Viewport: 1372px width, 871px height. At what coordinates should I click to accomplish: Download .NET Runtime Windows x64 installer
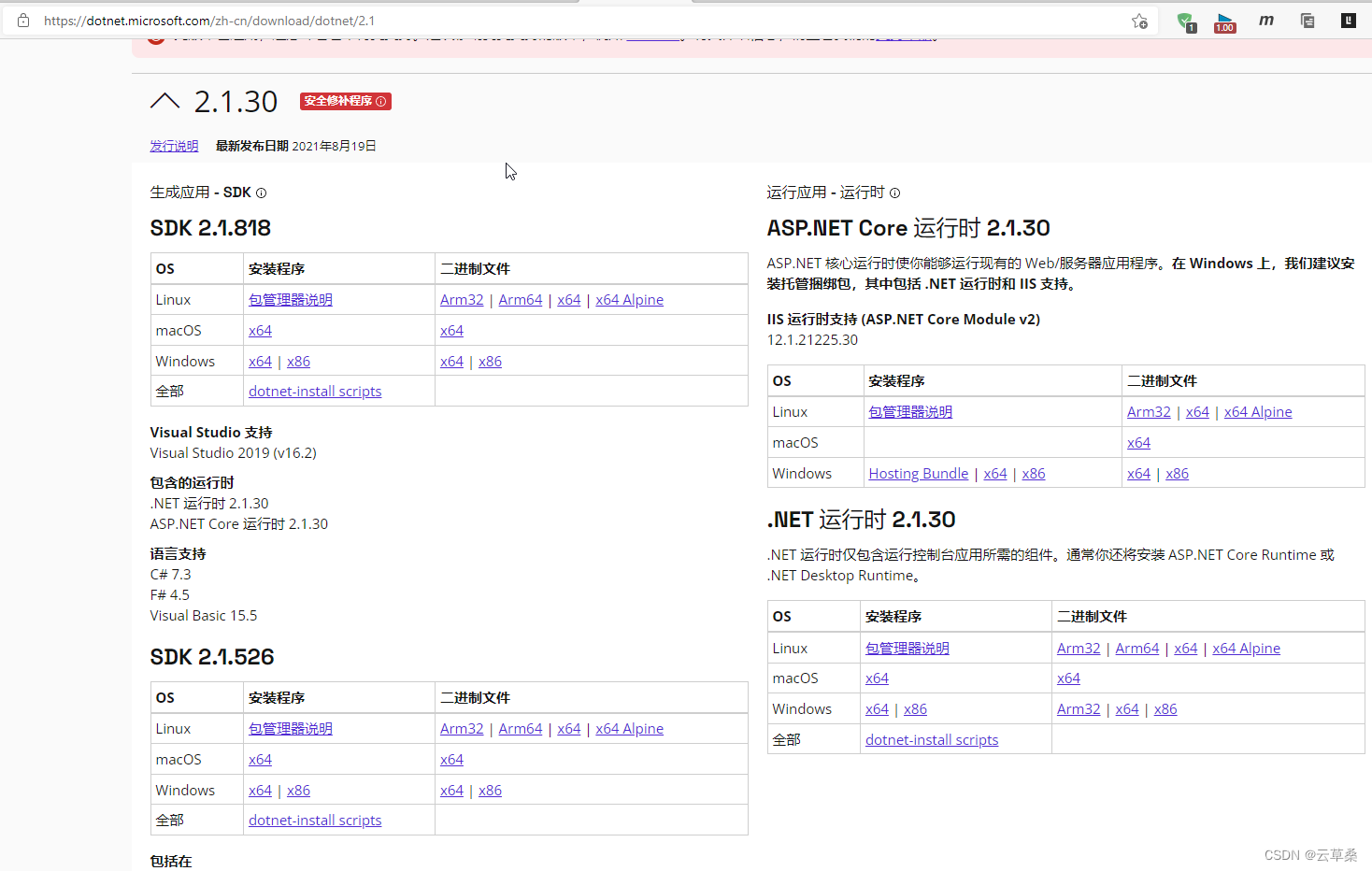pyautogui.click(x=877, y=709)
